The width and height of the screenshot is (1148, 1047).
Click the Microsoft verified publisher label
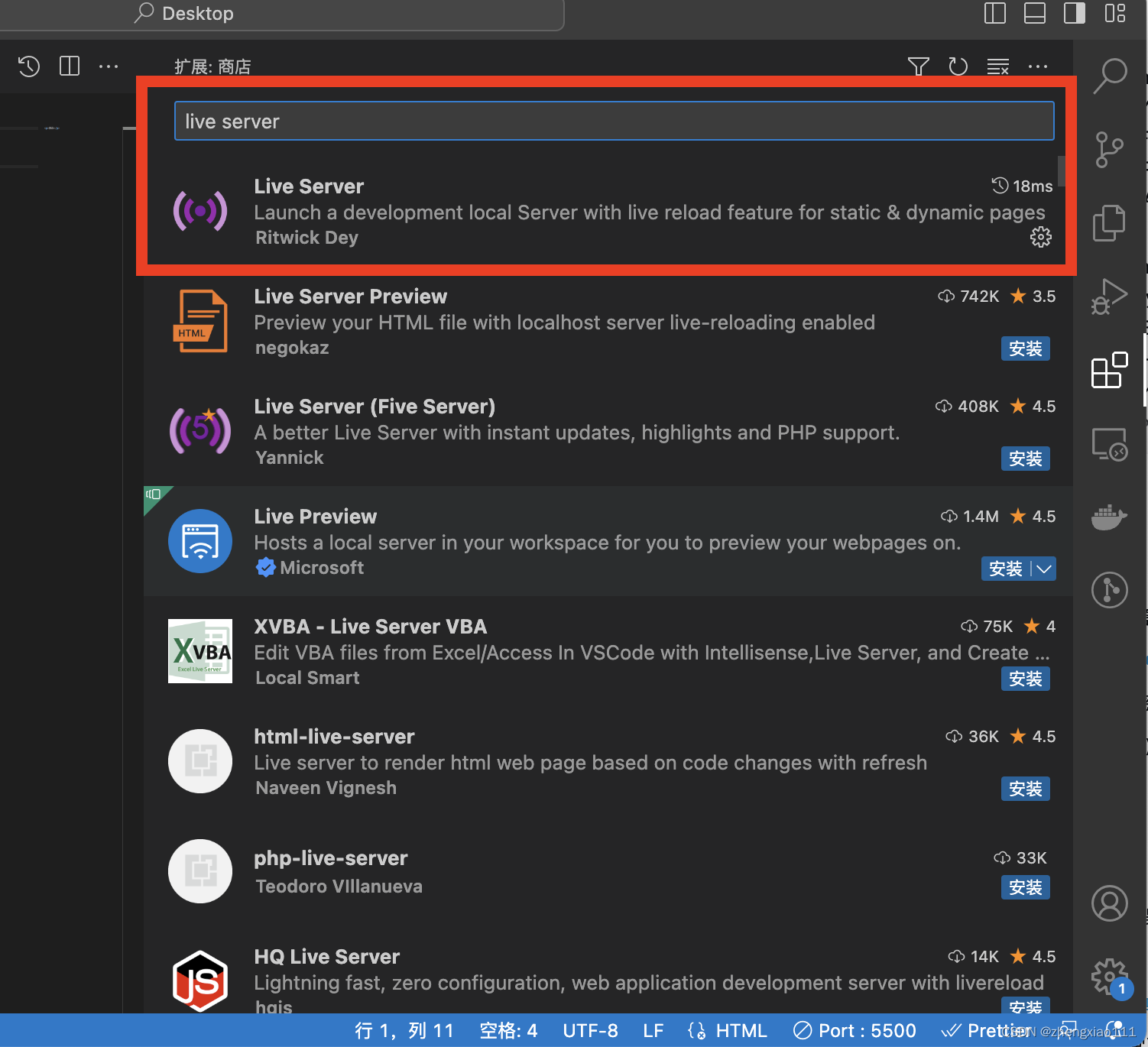(310, 568)
